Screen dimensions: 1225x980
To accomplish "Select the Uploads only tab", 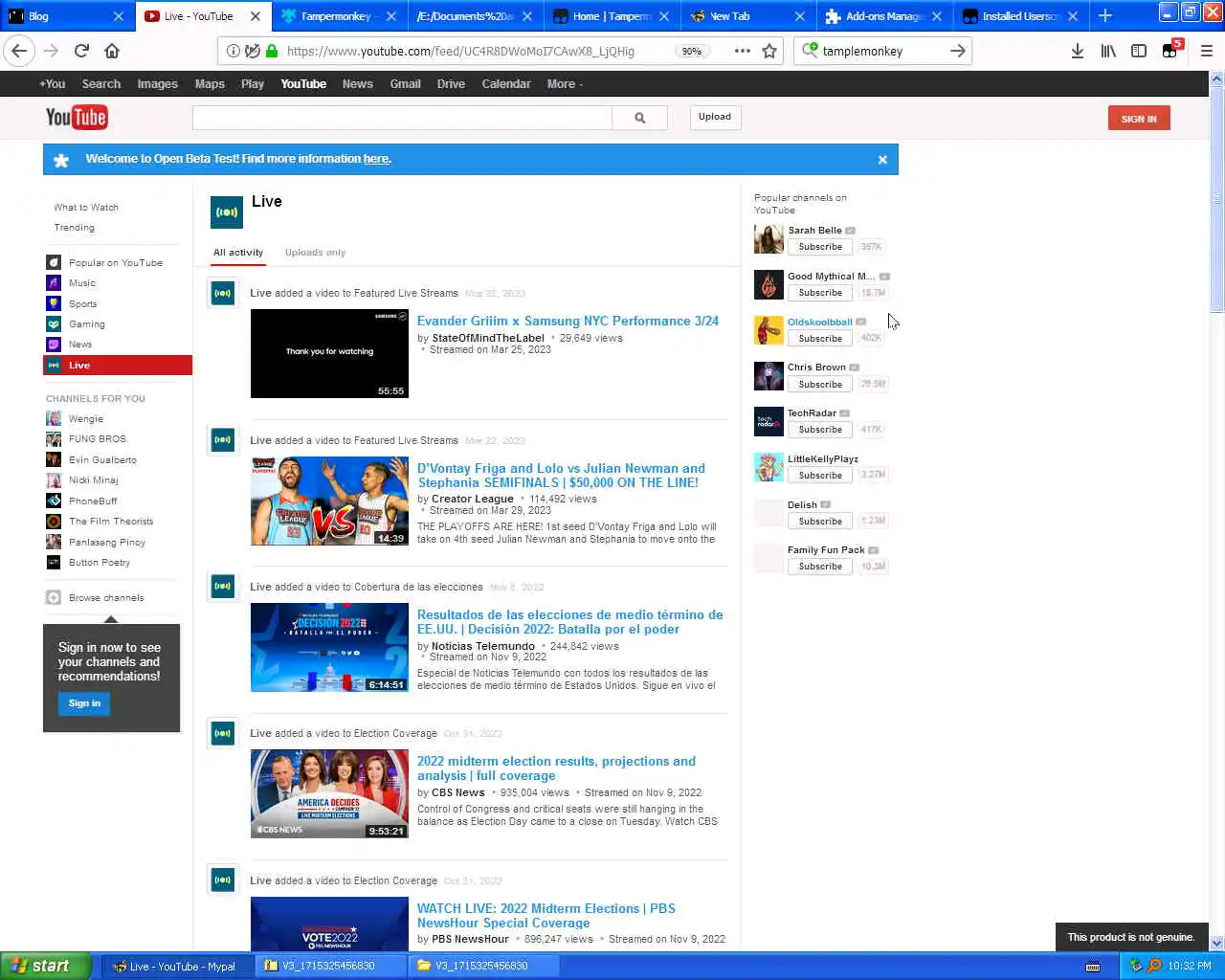I will click(315, 253).
